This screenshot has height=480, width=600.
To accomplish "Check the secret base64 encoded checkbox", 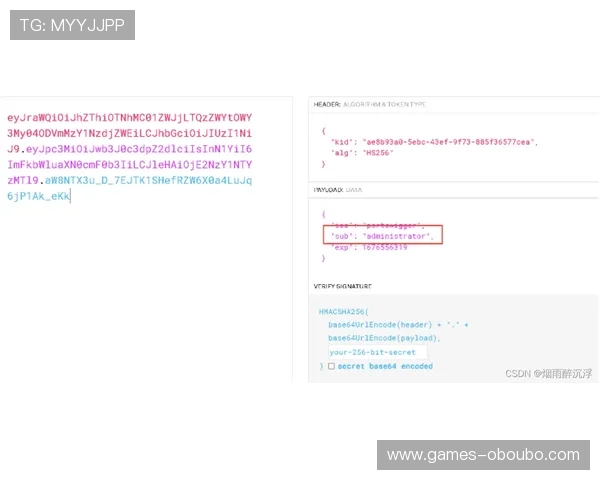I will 331,367.
